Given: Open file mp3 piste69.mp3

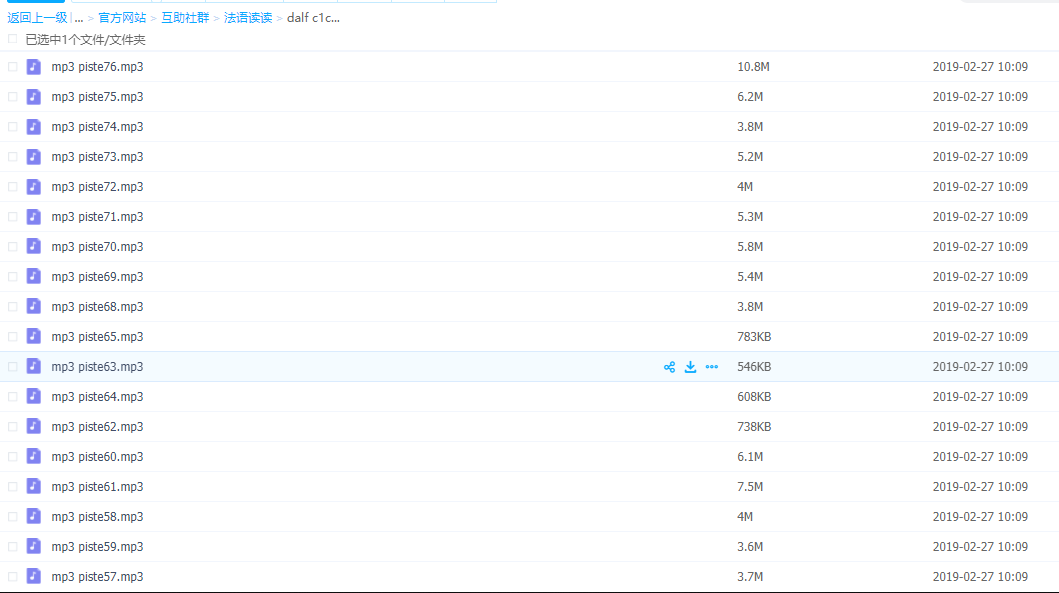Looking at the screenshot, I should point(97,277).
